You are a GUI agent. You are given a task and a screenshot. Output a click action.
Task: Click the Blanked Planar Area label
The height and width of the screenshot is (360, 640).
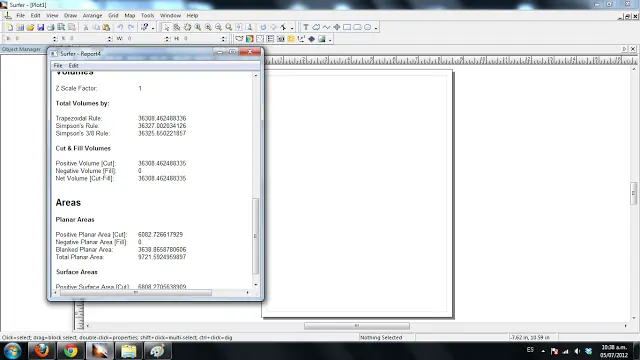tap(84, 250)
